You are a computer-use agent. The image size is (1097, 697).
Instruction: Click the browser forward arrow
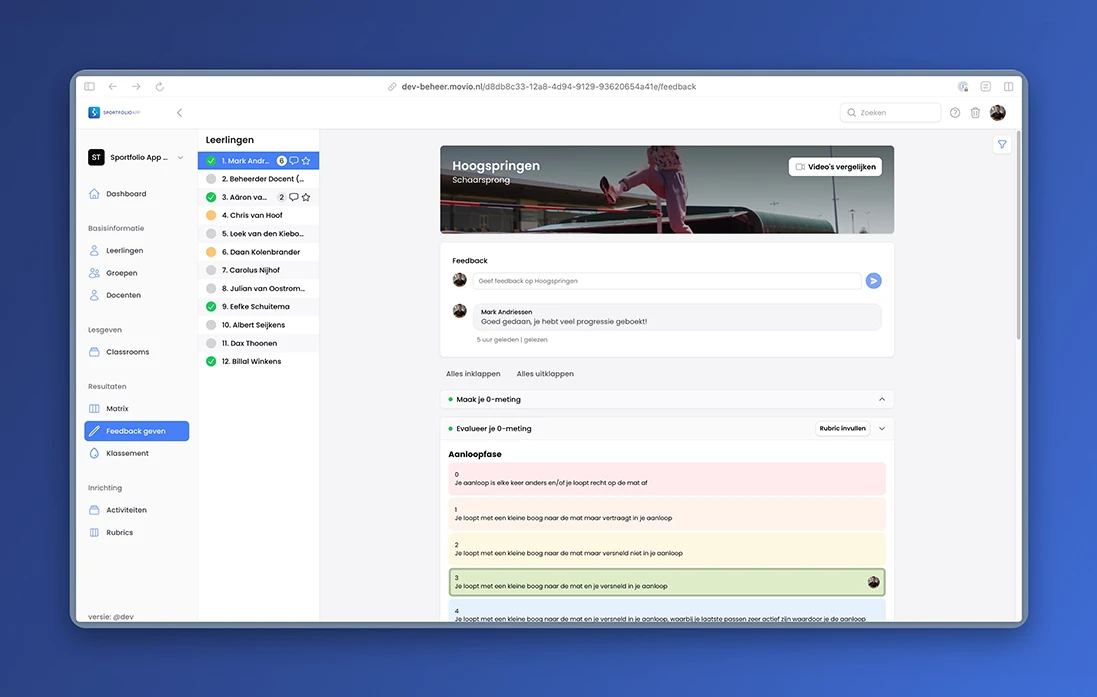coord(136,87)
